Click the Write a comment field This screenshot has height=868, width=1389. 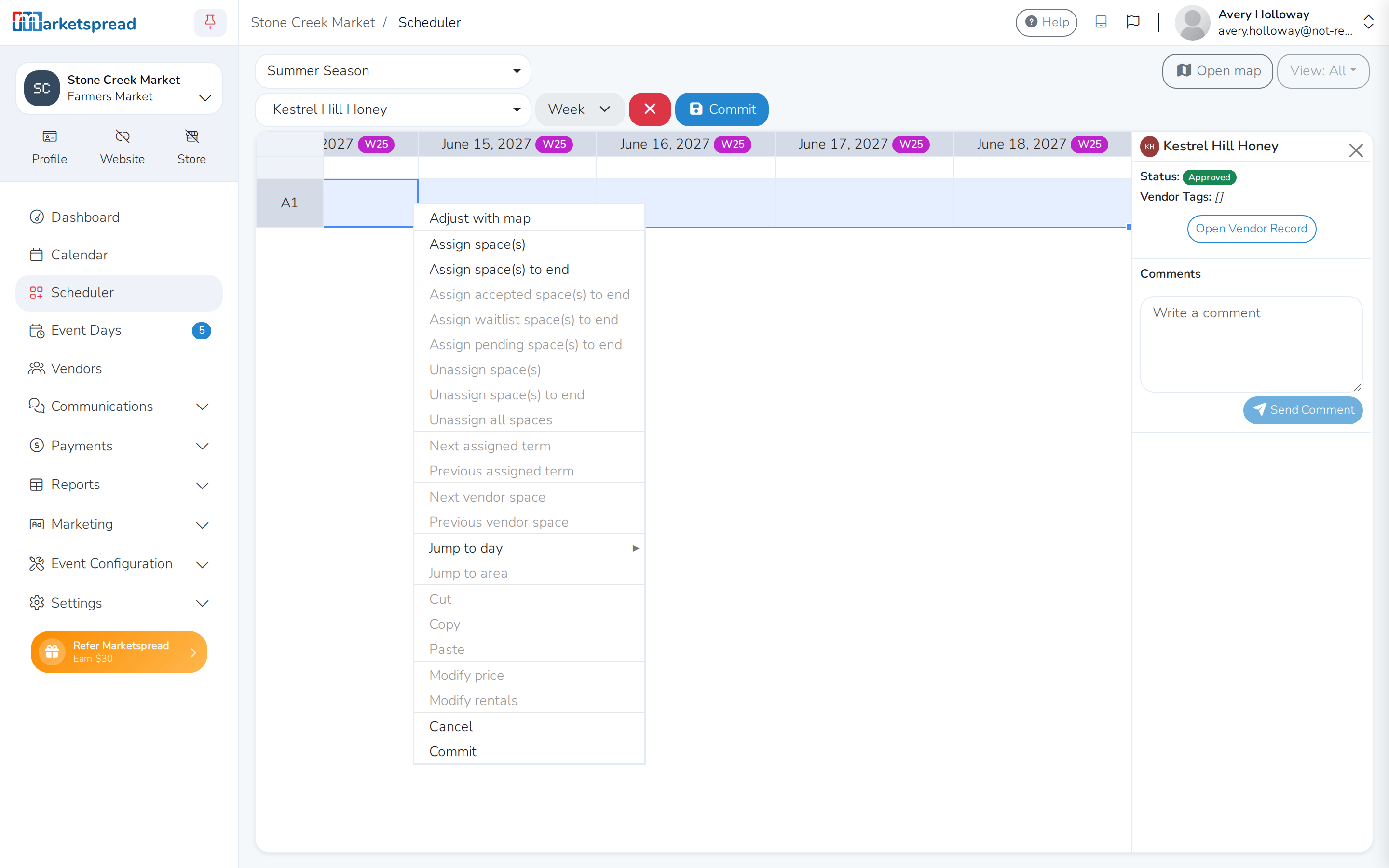(x=1251, y=344)
